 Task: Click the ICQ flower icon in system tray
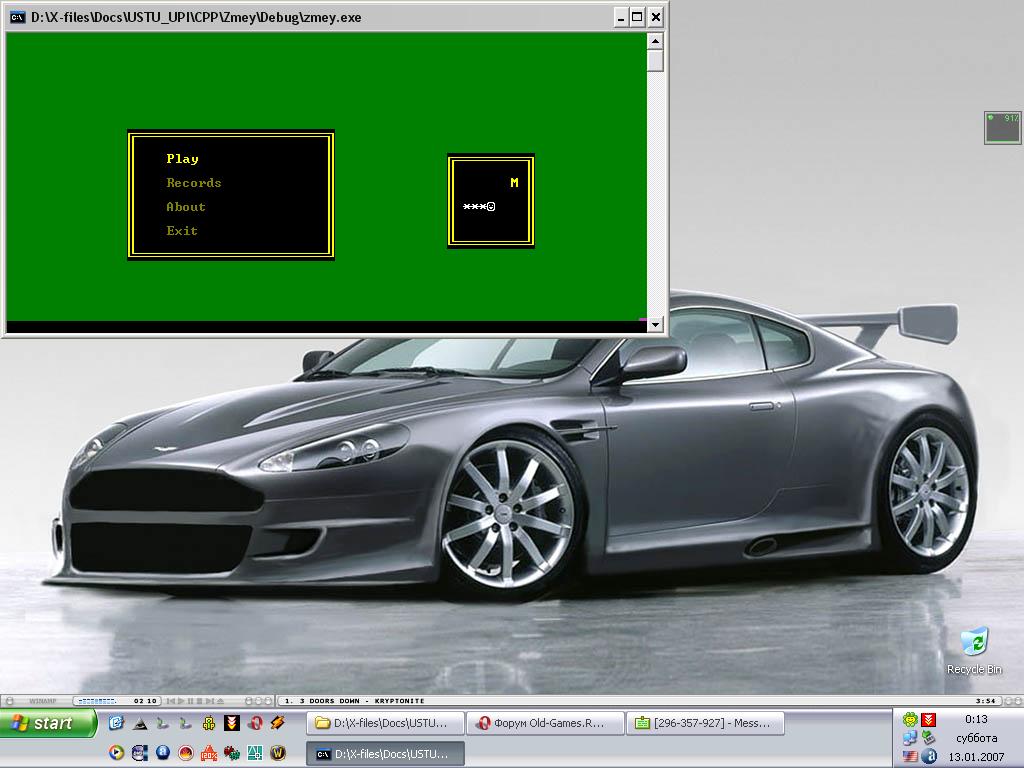pos(910,720)
